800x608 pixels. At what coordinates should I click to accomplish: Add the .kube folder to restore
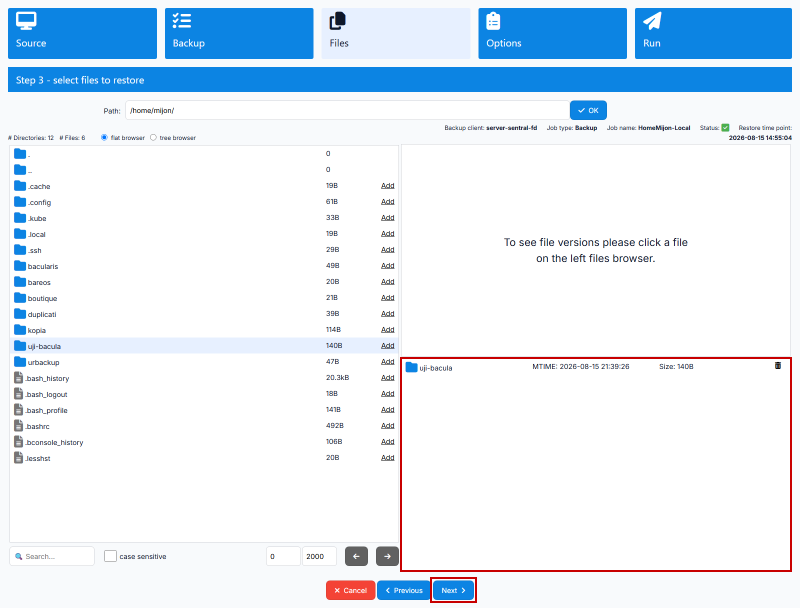click(388, 218)
